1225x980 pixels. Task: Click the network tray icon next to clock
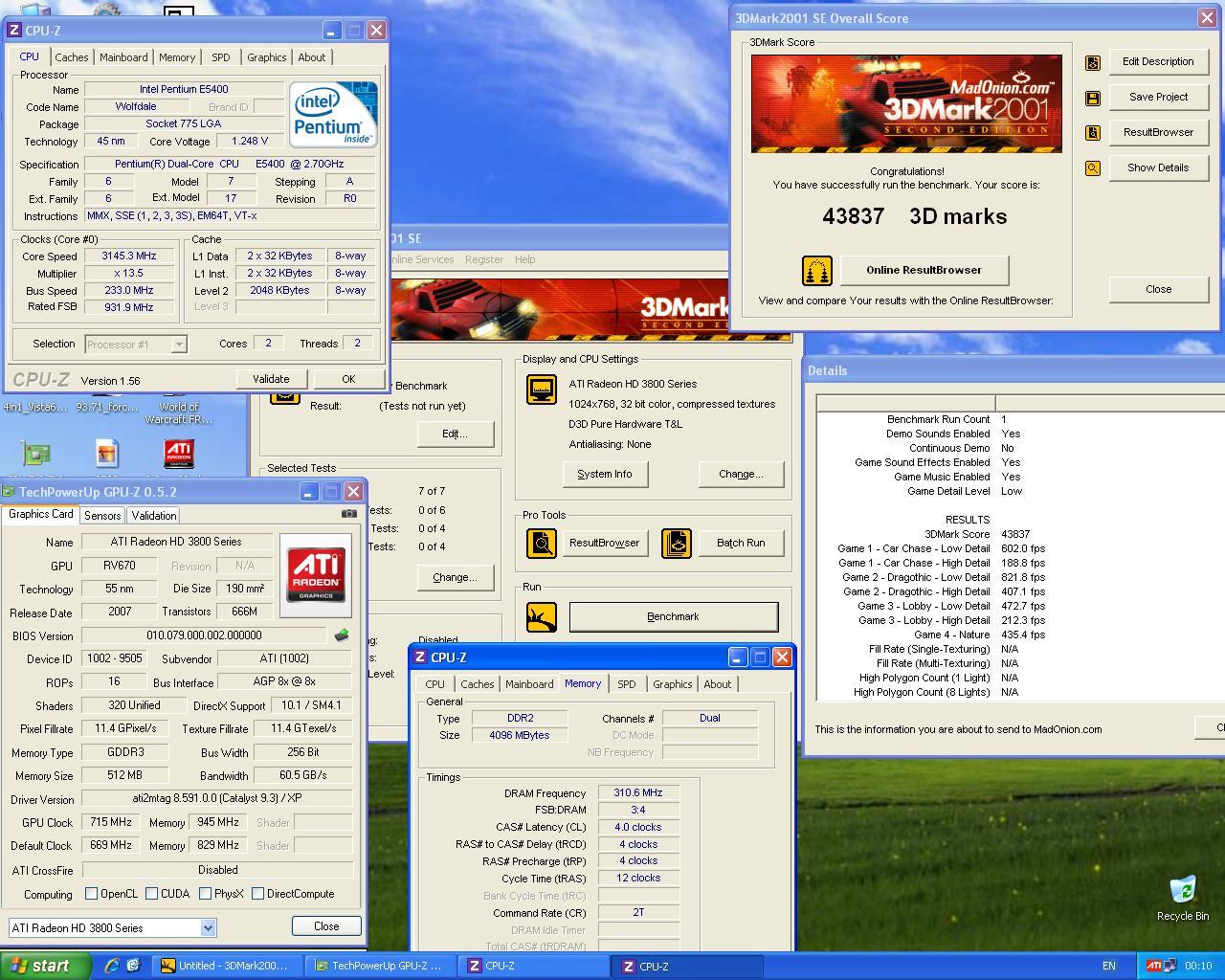coord(1170,966)
